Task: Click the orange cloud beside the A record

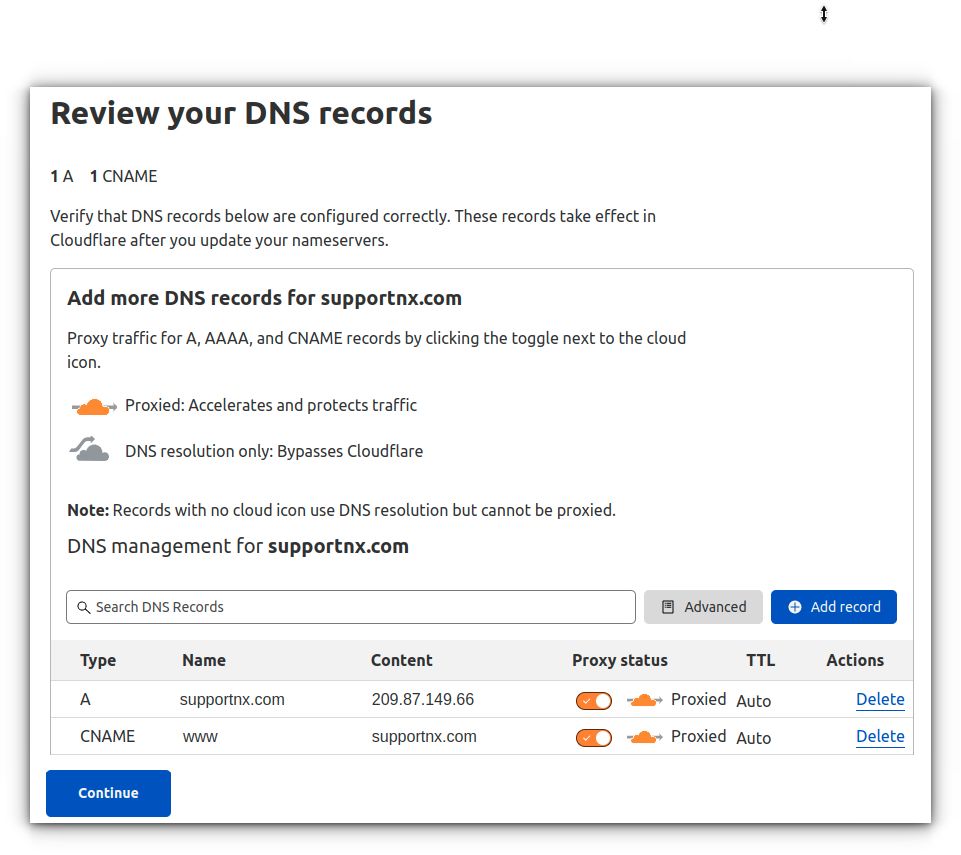Action: tap(644, 699)
